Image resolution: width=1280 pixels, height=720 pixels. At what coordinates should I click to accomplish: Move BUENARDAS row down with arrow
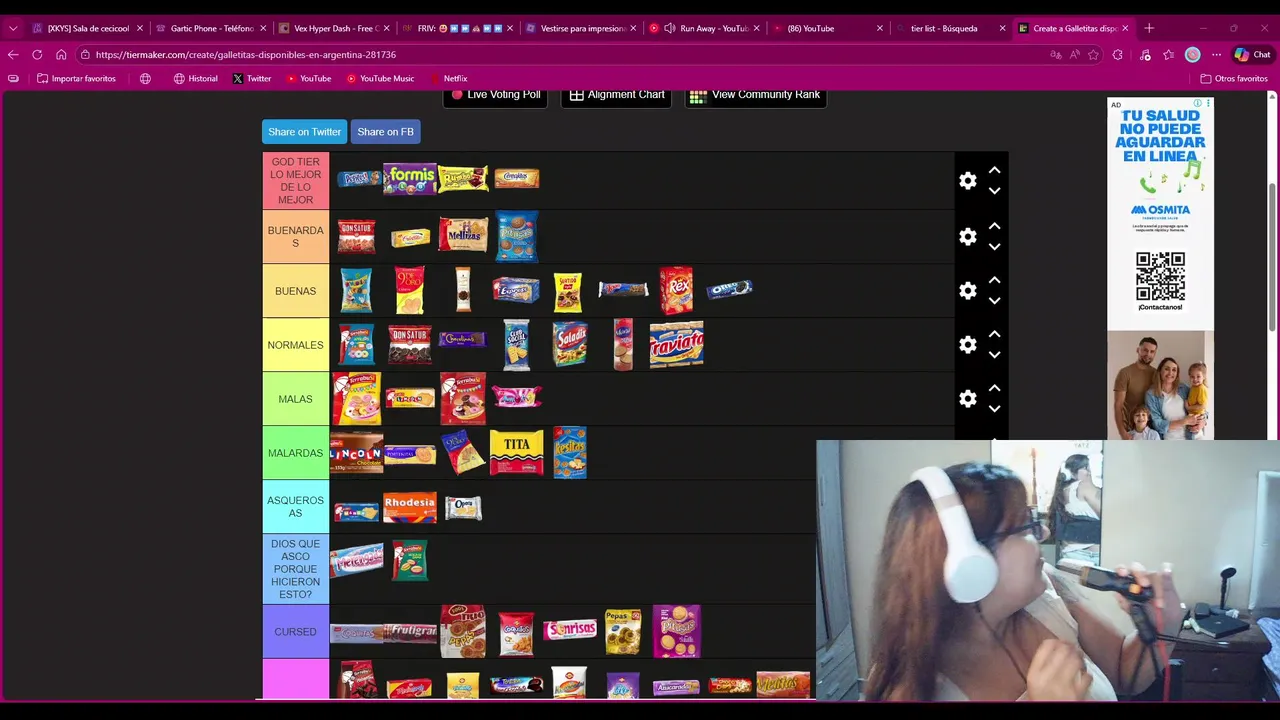[994, 247]
